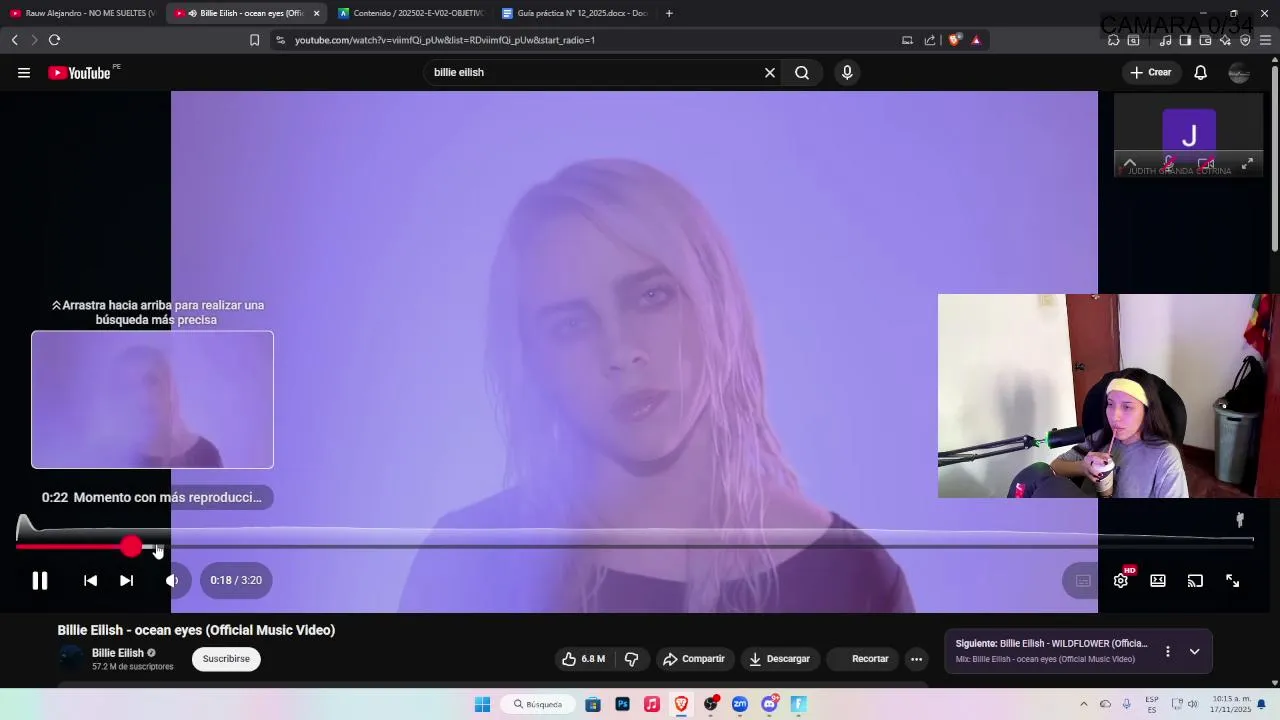The width and height of the screenshot is (1280, 720).
Task: Open Brave Wallet icon
Action: tap(1205, 40)
